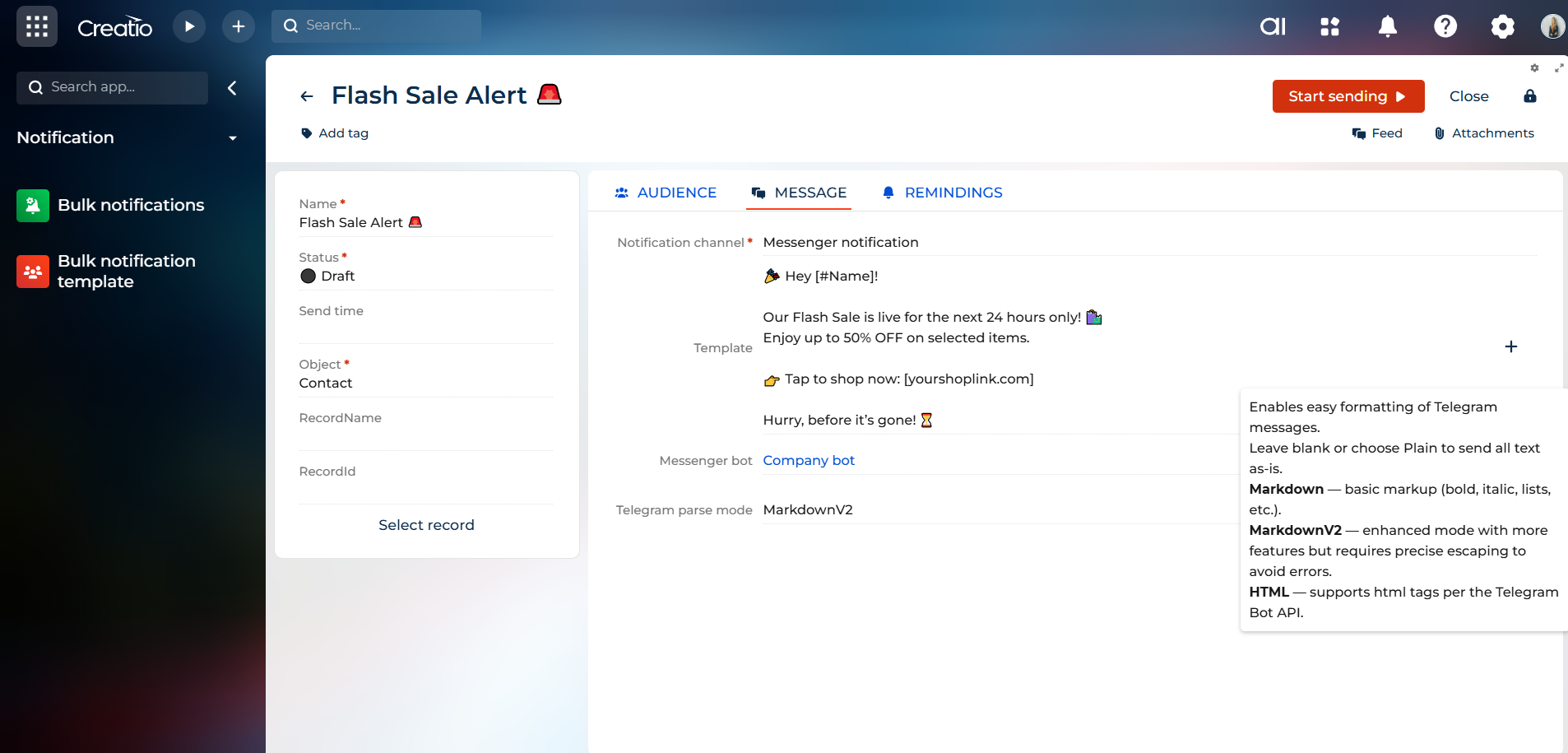Click 'Hurry, before it's gone!' text

847,420
